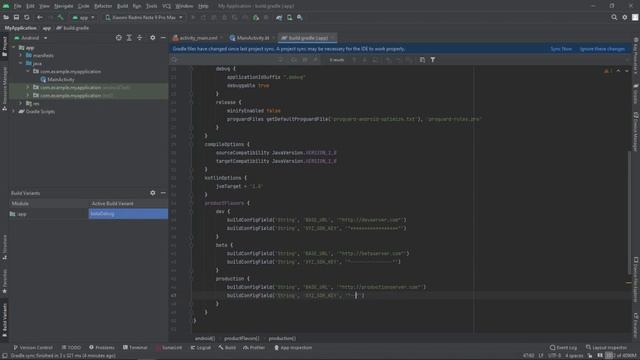
Task: Open the betaDebug Active Build Variant dropdown
Action: [128, 214]
